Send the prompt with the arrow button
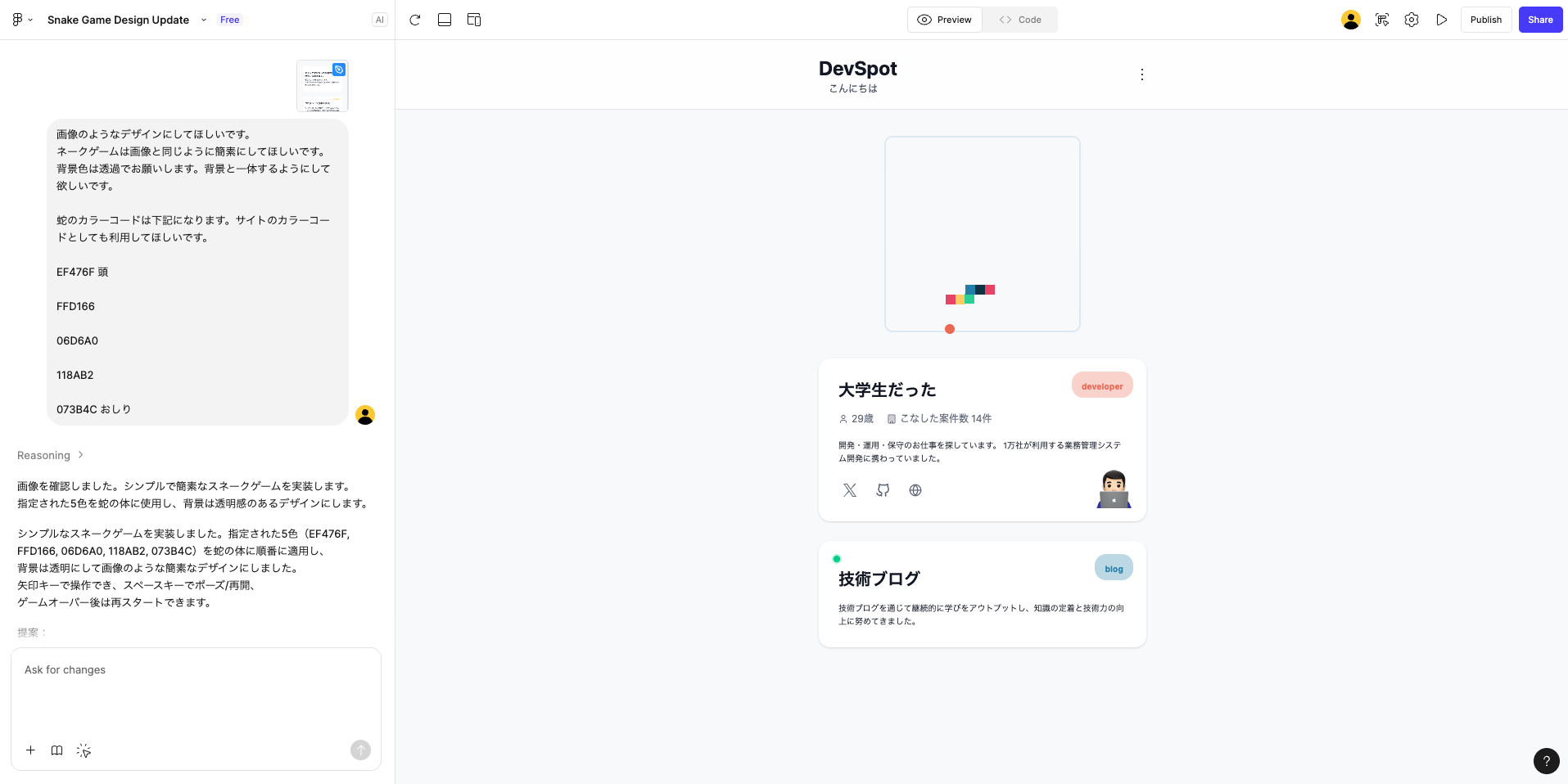 pyautogui.click(x=360, y=750)
